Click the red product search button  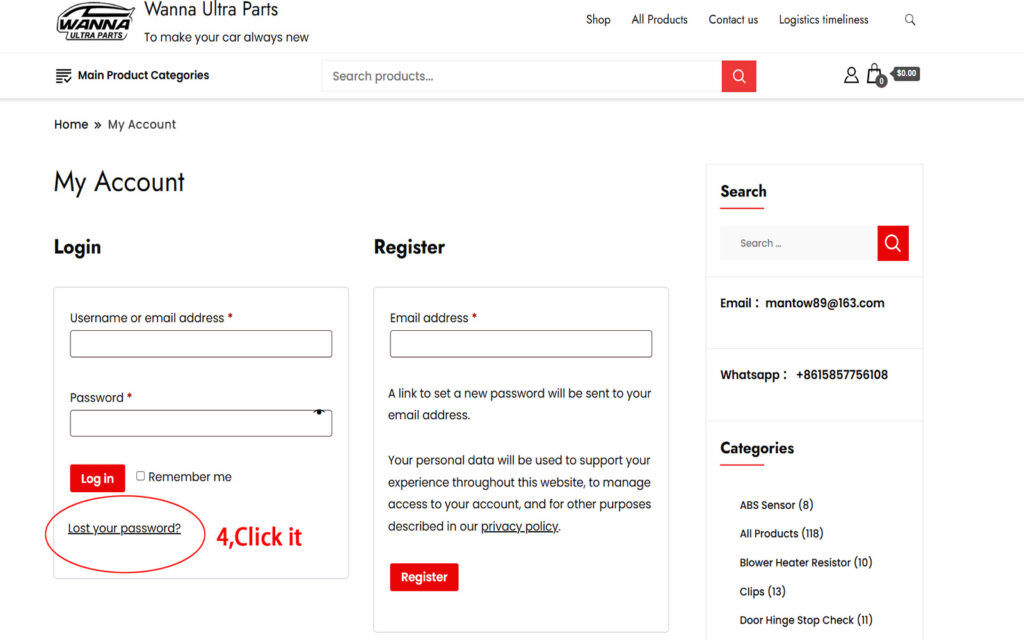coord(739,76)
